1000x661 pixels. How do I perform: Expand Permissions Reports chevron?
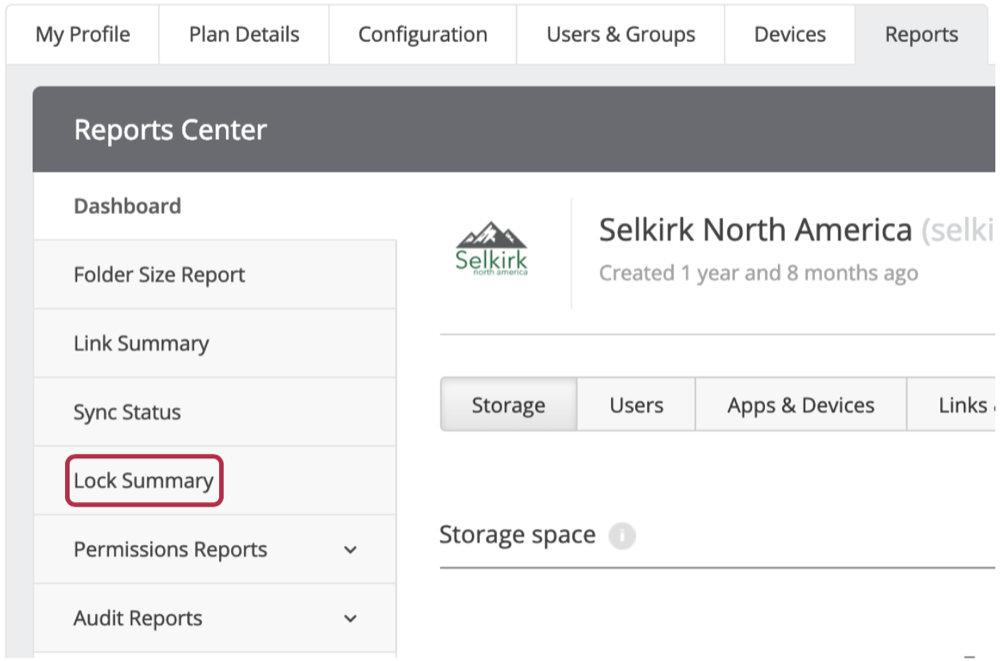coord(350,550)
